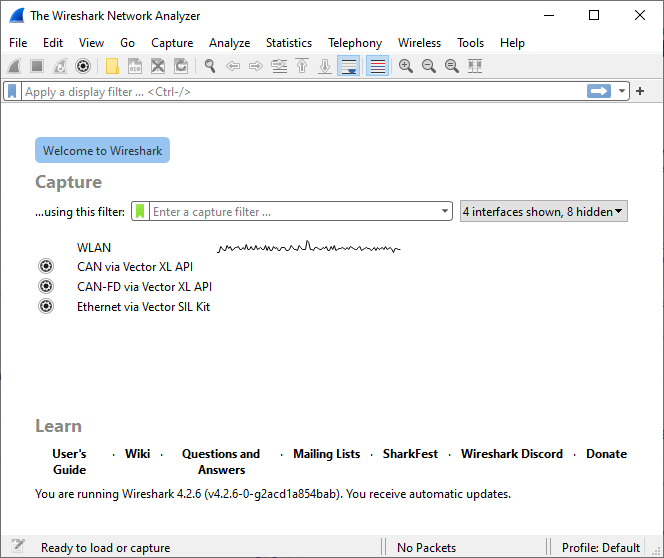
Task: Open the Go menu
Action: pos(127,43)
